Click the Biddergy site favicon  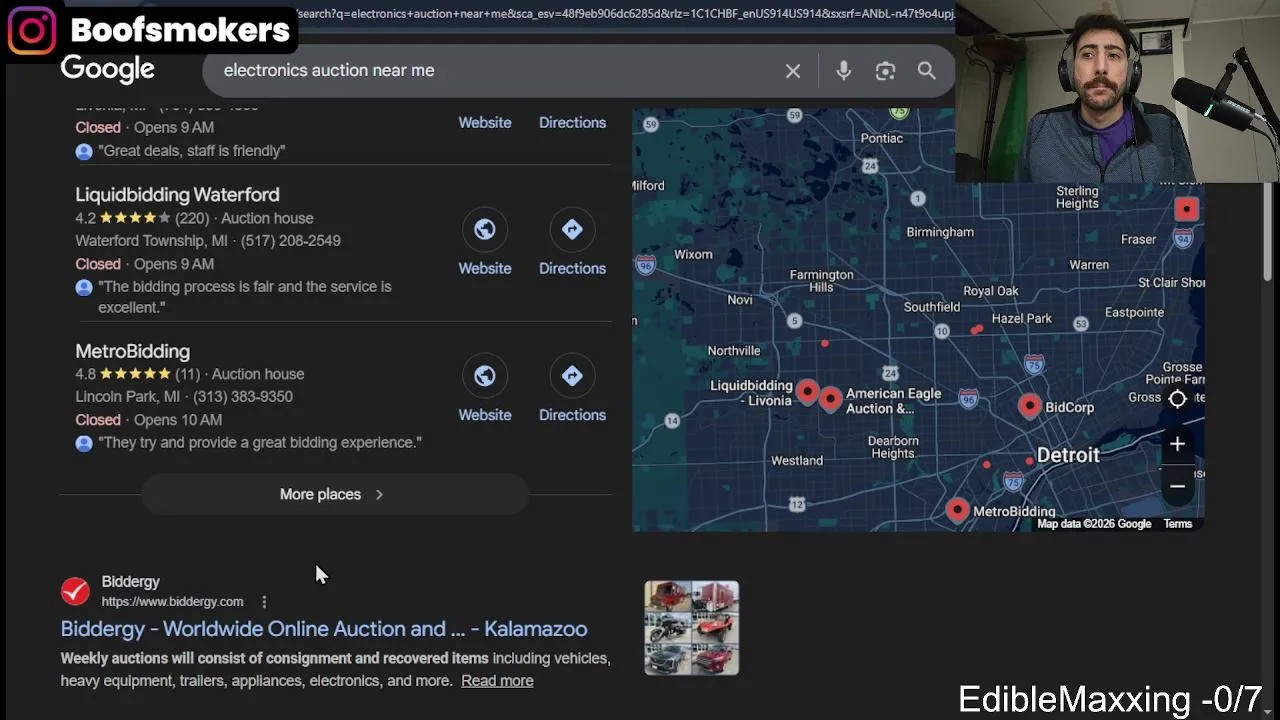click(x=75, y=591)
